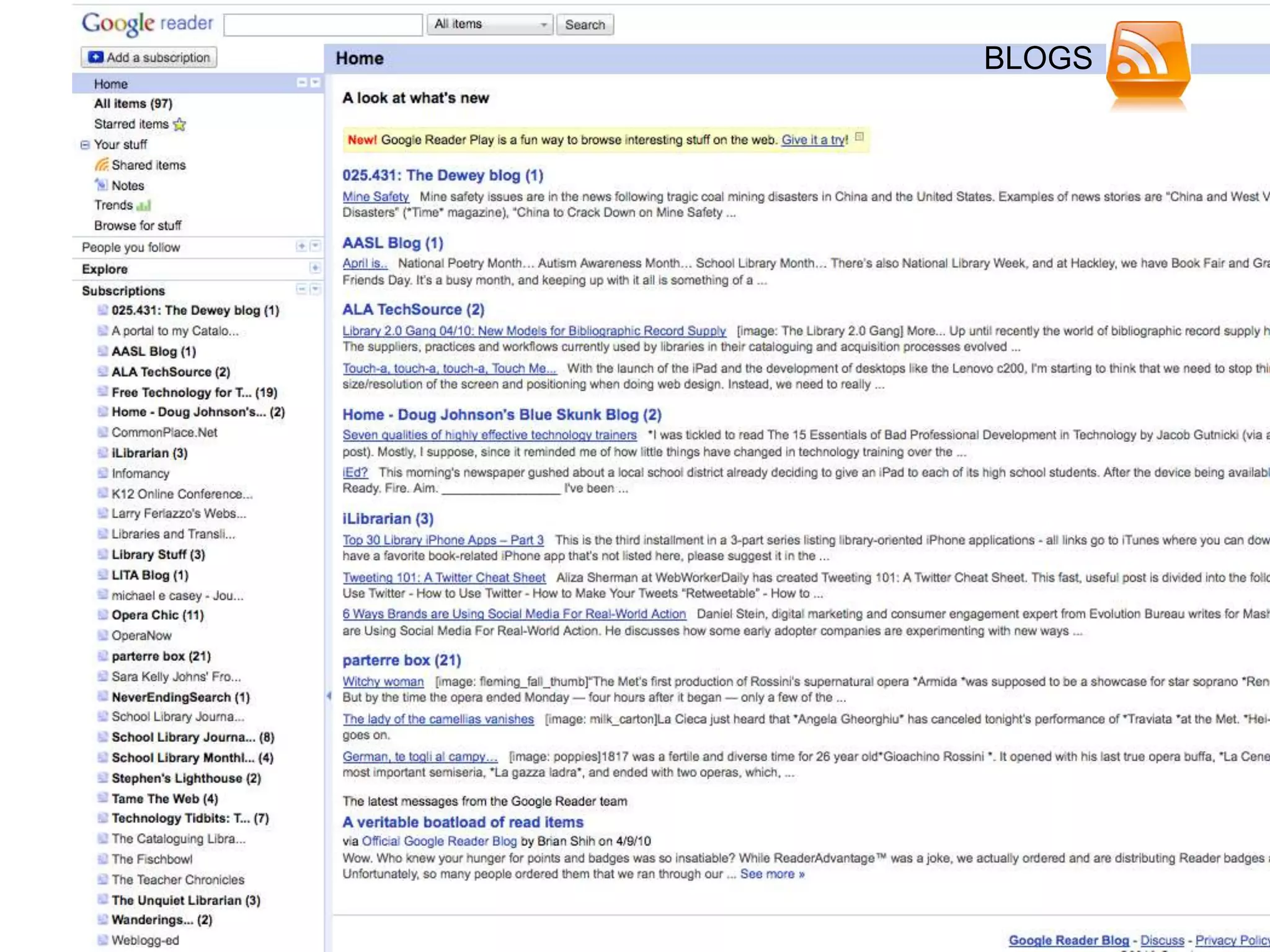Click the feed icon for Stephen's Lighthouse
Viewport: 1270px width, 952px height.
coord(103,778)
